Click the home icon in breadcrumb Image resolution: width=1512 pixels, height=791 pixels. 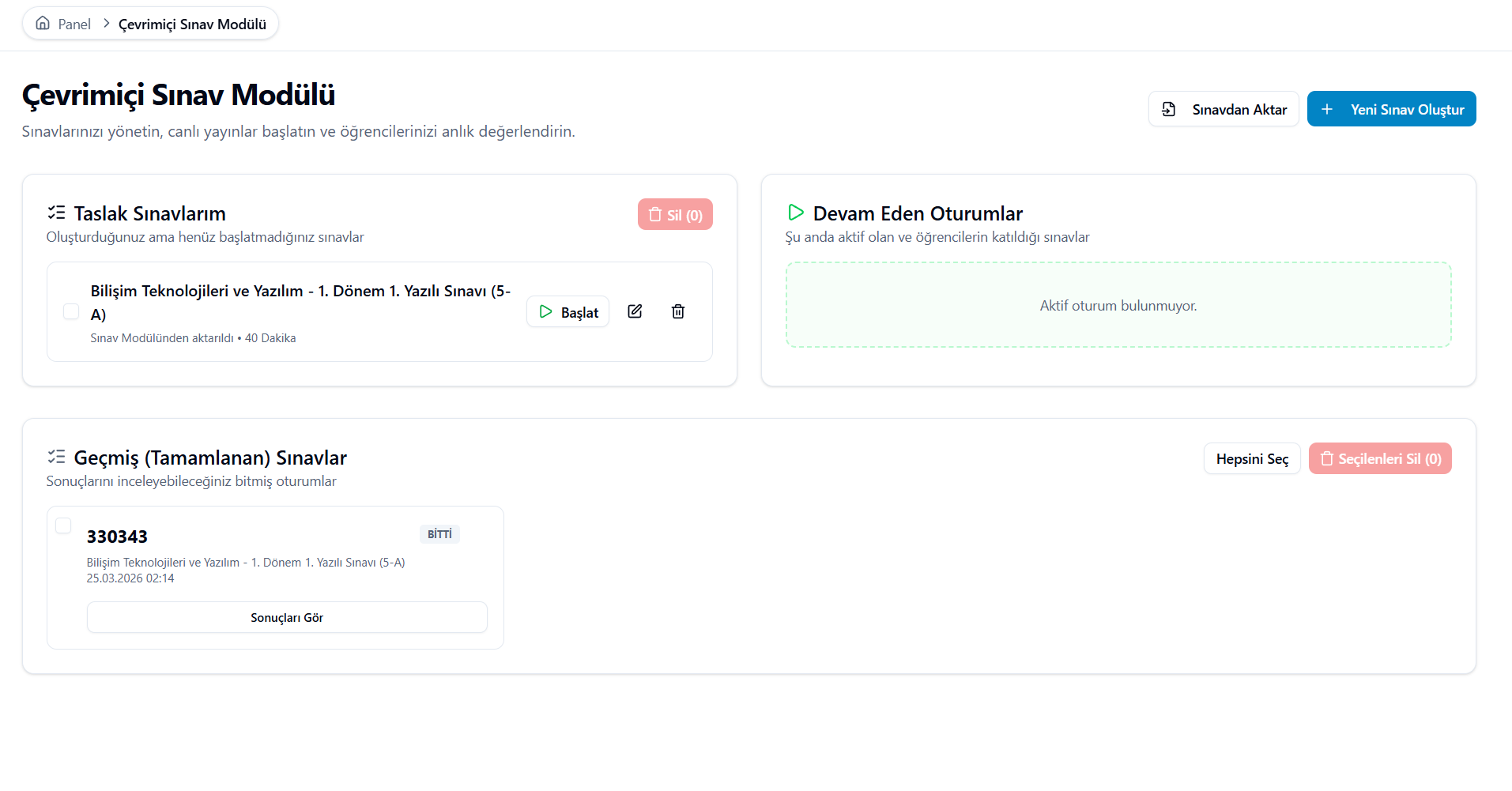[x=43, y=24]
